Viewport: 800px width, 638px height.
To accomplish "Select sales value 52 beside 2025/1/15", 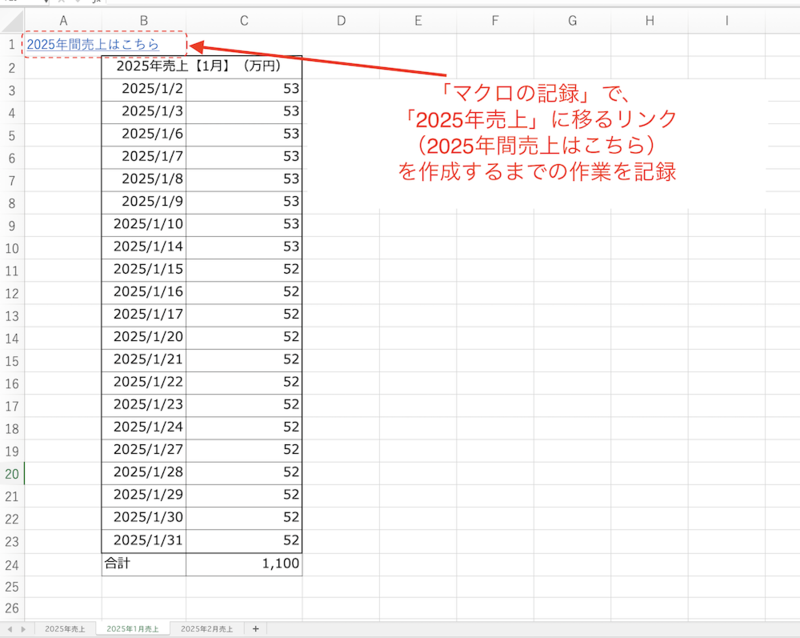I will [244, 269].
